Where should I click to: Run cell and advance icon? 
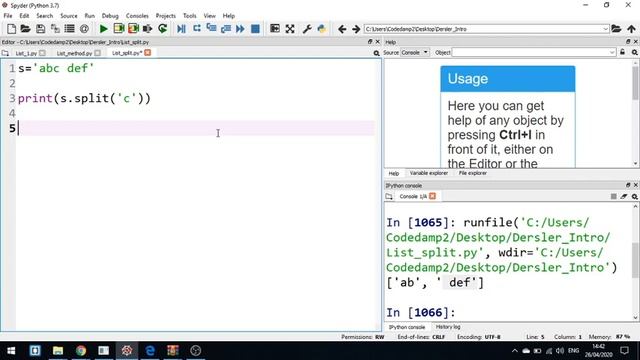[x=133, y=29]
